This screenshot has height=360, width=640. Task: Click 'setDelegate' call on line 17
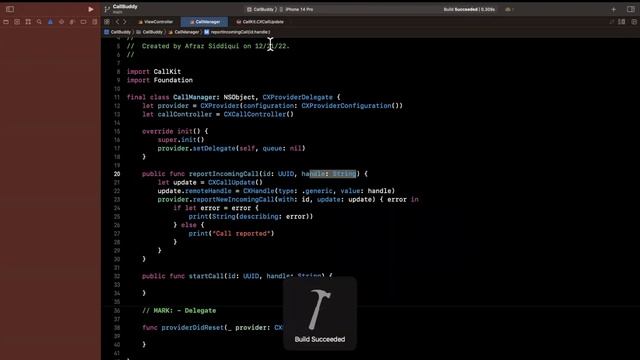pyautogui.click(x=214, y=149)
